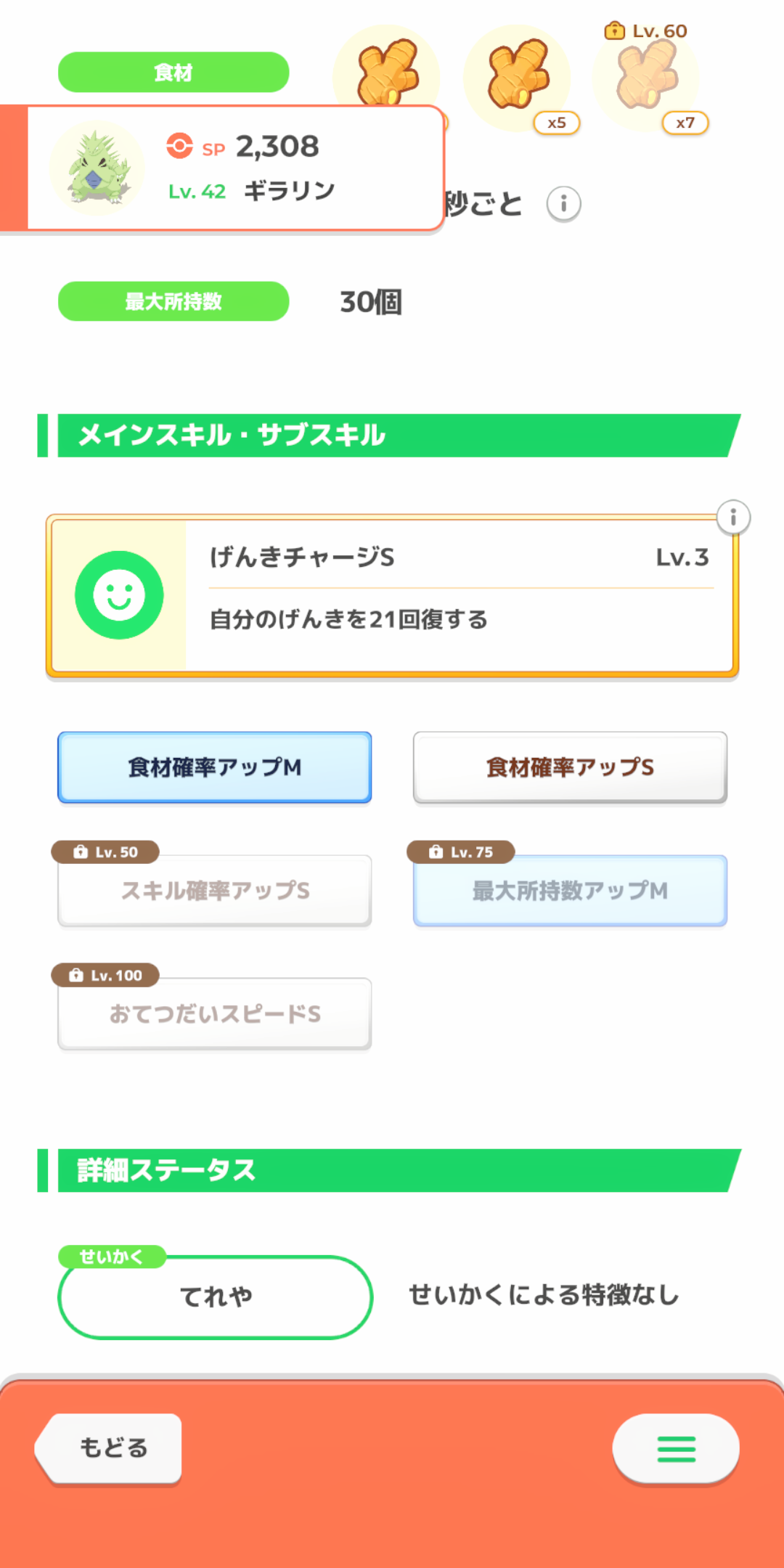
Task: Tap the info icon beside 秒ごと
Action: coord(563,204)
